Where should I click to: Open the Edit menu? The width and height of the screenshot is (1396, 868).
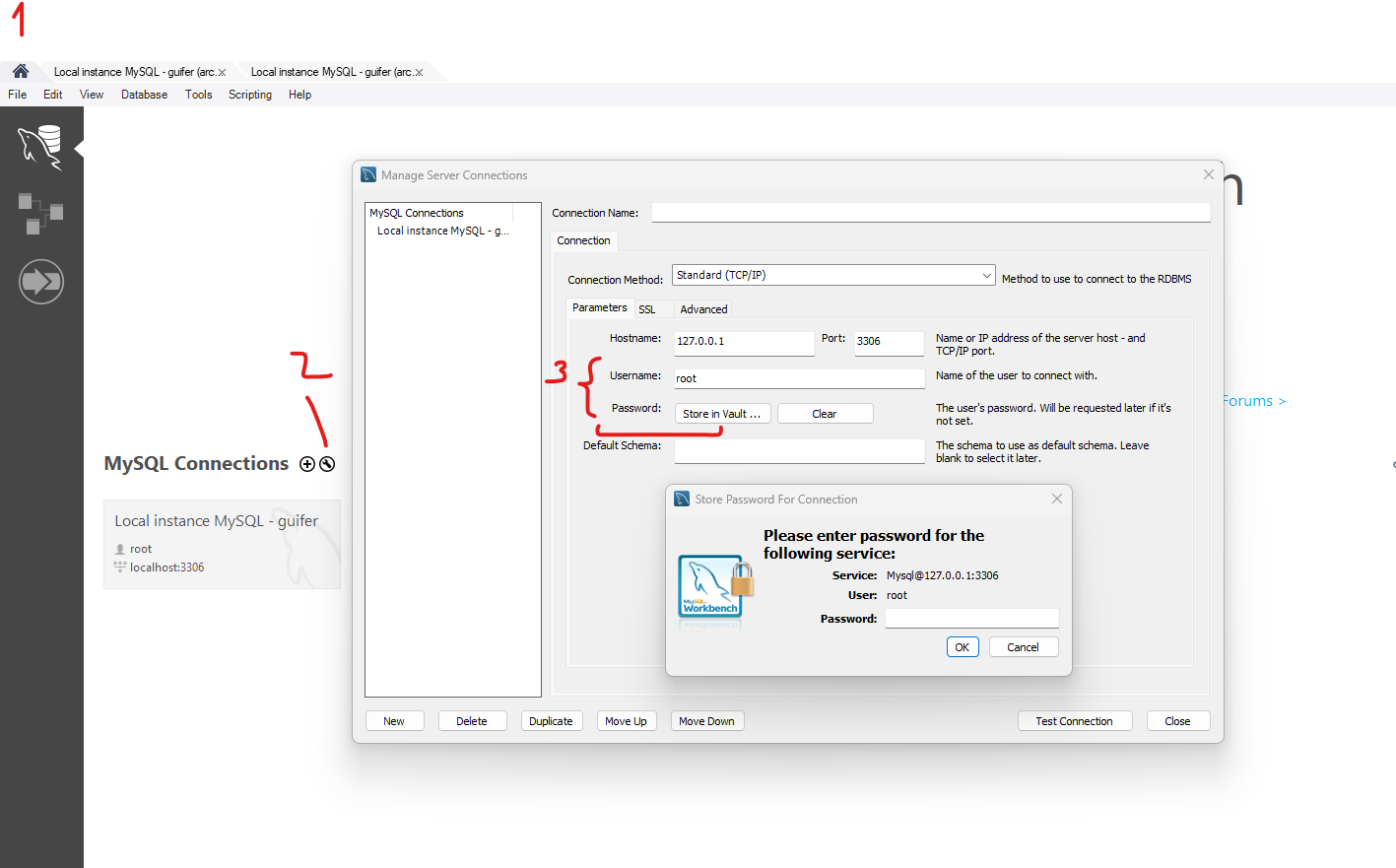point(53,95)
